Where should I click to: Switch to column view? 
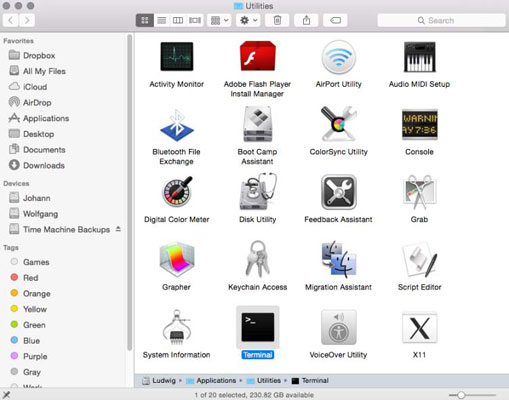click(x=178, y=20)
